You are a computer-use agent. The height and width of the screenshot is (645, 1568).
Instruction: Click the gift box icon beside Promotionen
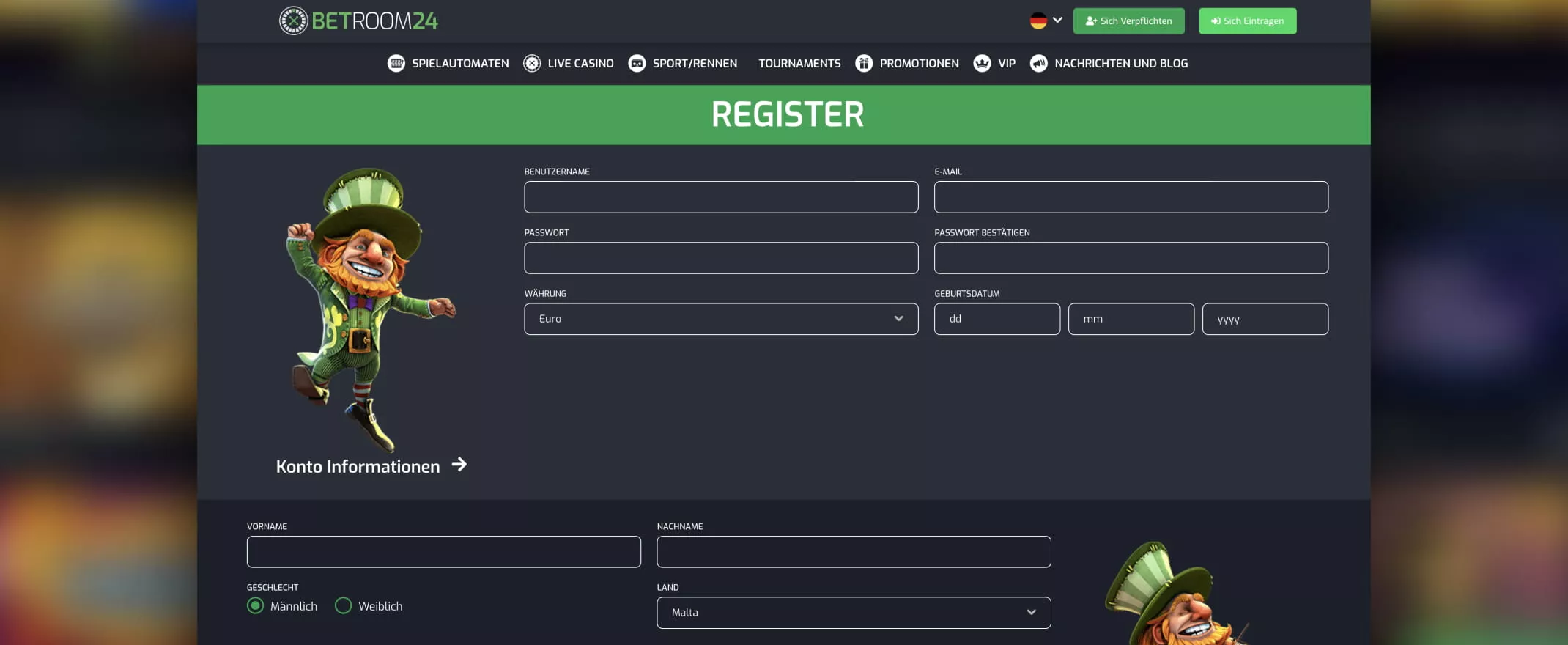point(864,63)
